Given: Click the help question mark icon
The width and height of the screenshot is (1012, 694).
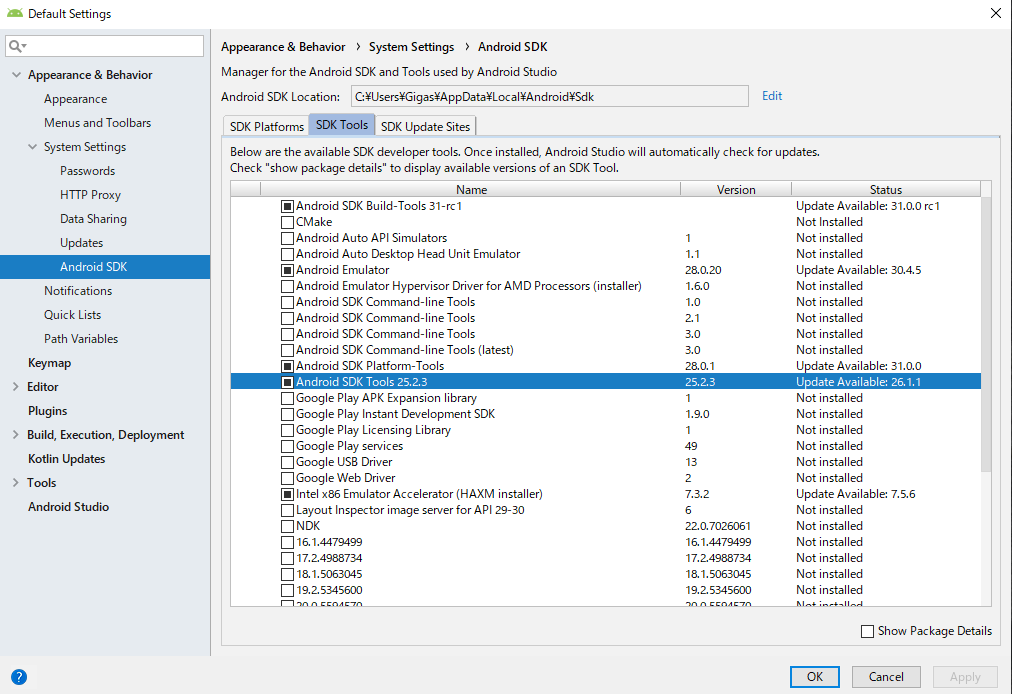Looking at the screenshot, I should tap(19, 677).
